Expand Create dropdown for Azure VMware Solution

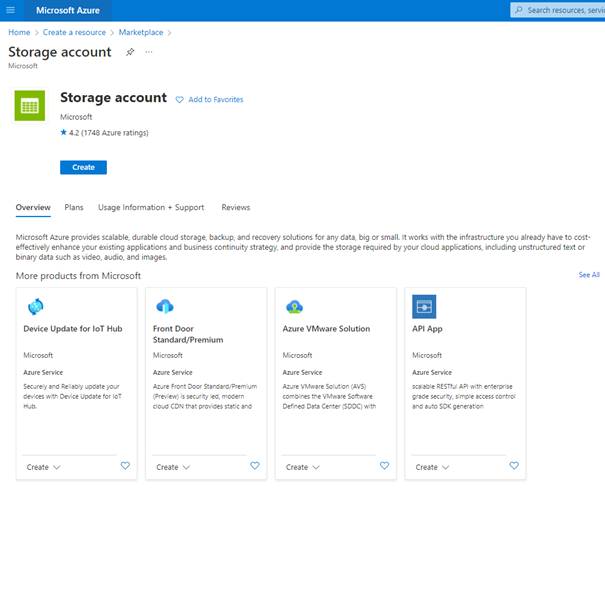tap(303, 467)
